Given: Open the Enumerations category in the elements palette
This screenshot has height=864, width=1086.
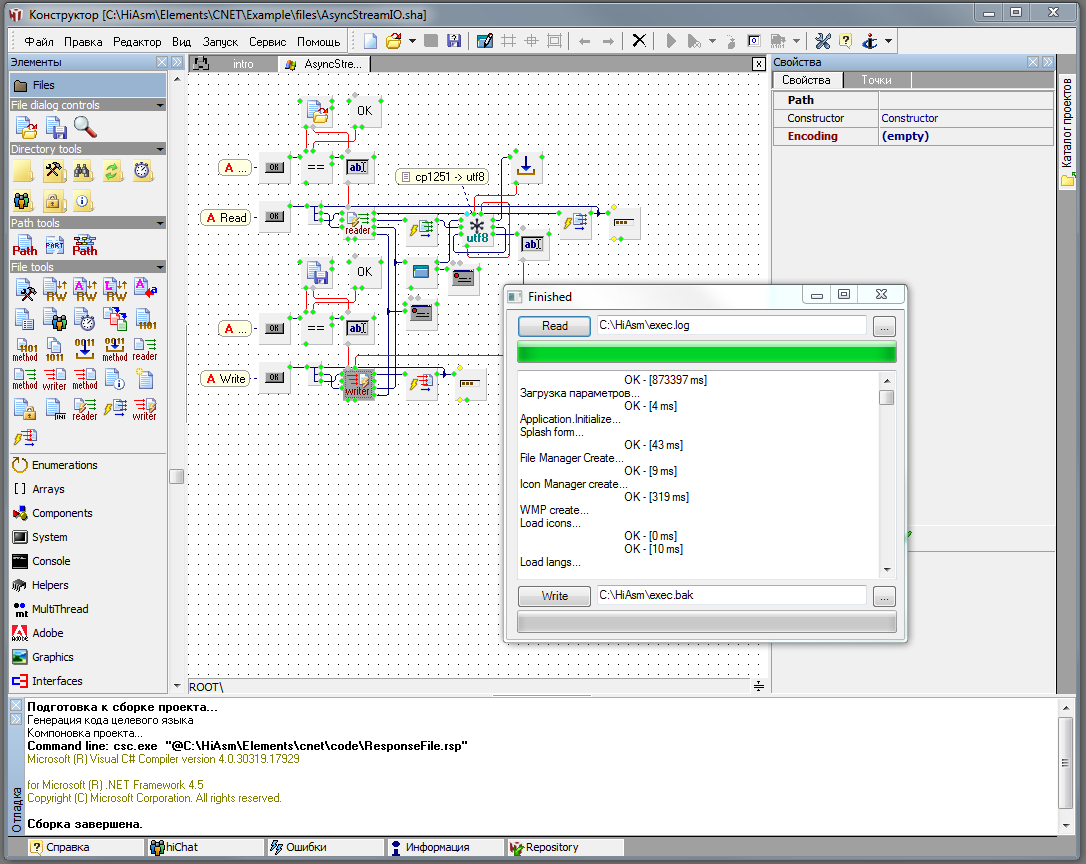Looking at the screenshot, I should point(64,465).
